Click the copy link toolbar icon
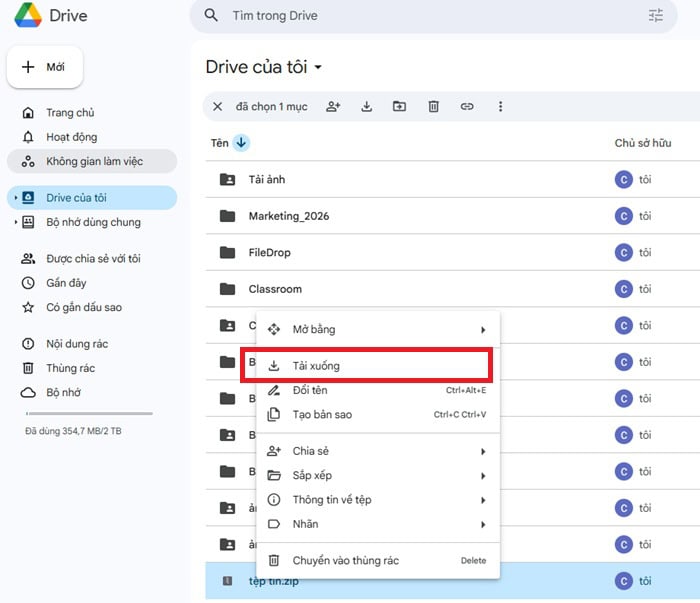This screenshot has height=603, width=700. 467,107
